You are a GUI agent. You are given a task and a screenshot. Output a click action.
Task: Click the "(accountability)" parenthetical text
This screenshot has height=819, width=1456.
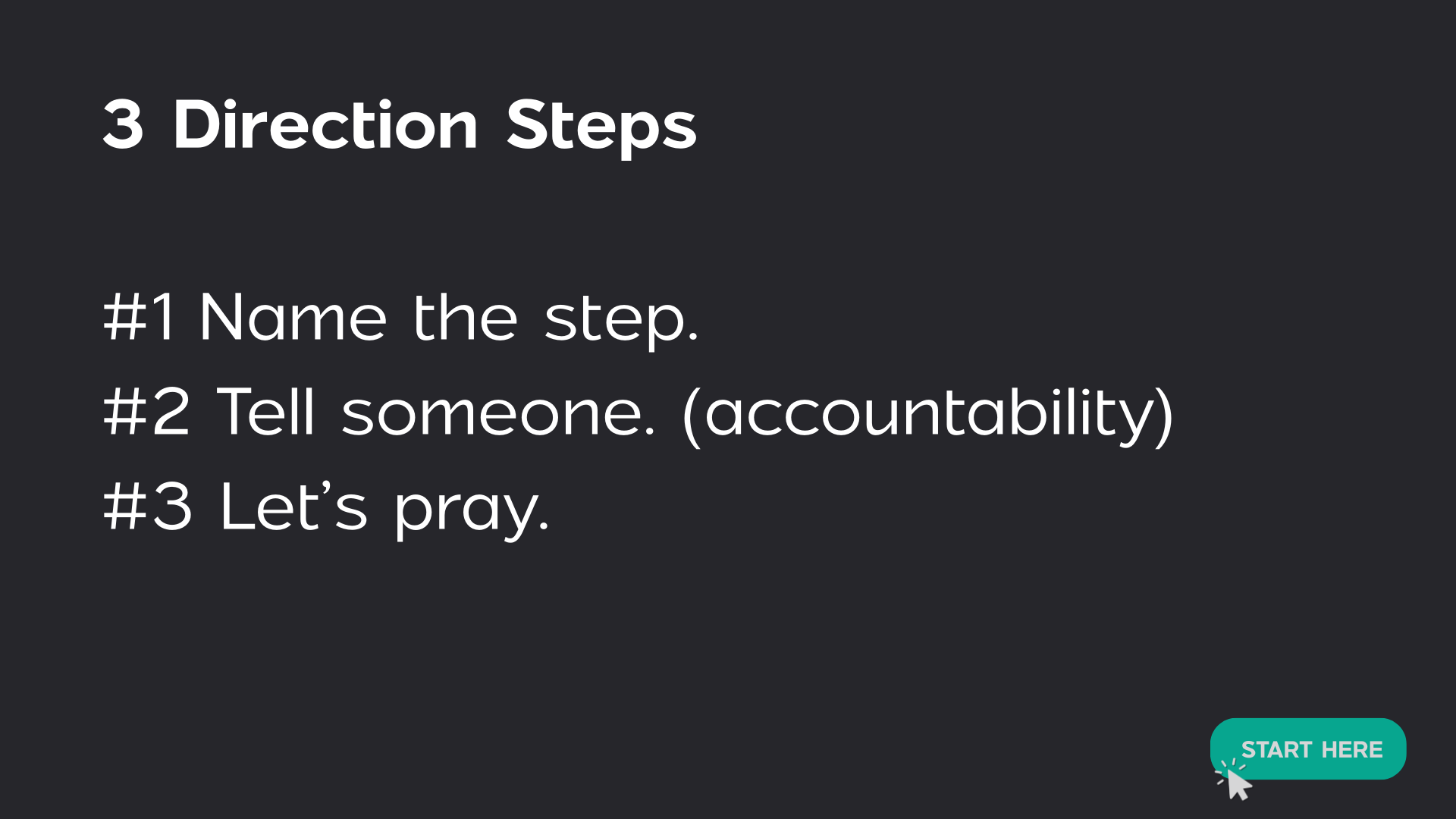tap(928, 414)
